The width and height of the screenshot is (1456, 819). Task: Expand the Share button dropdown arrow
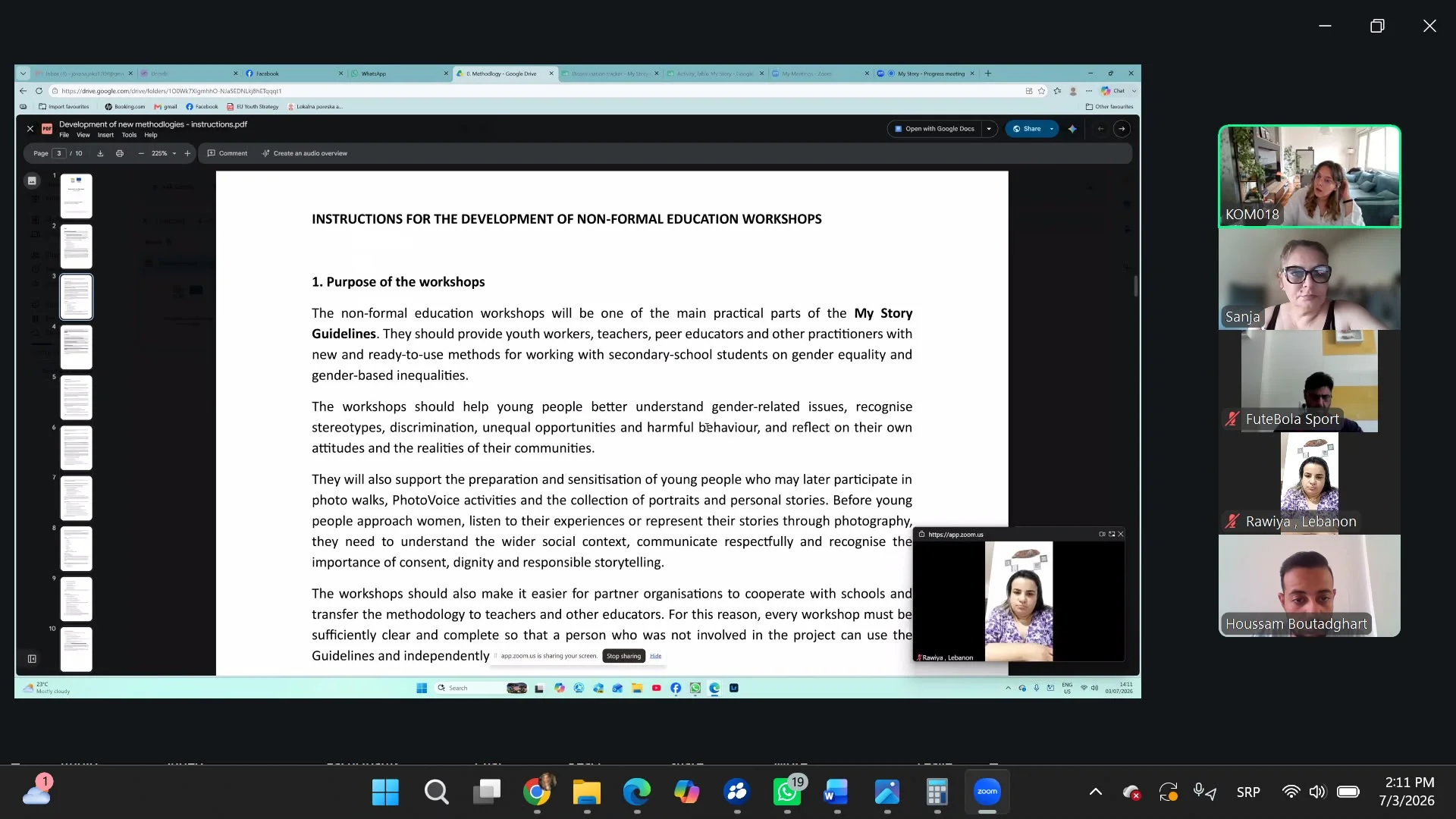1052,129
